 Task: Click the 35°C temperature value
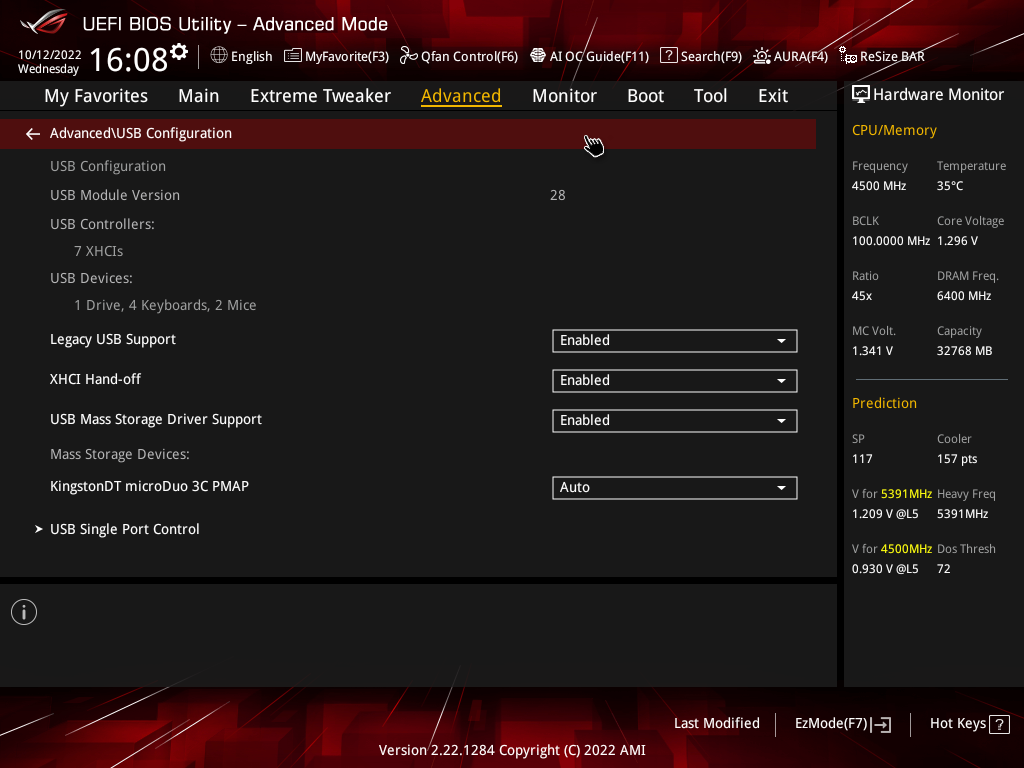coord(950,186)
